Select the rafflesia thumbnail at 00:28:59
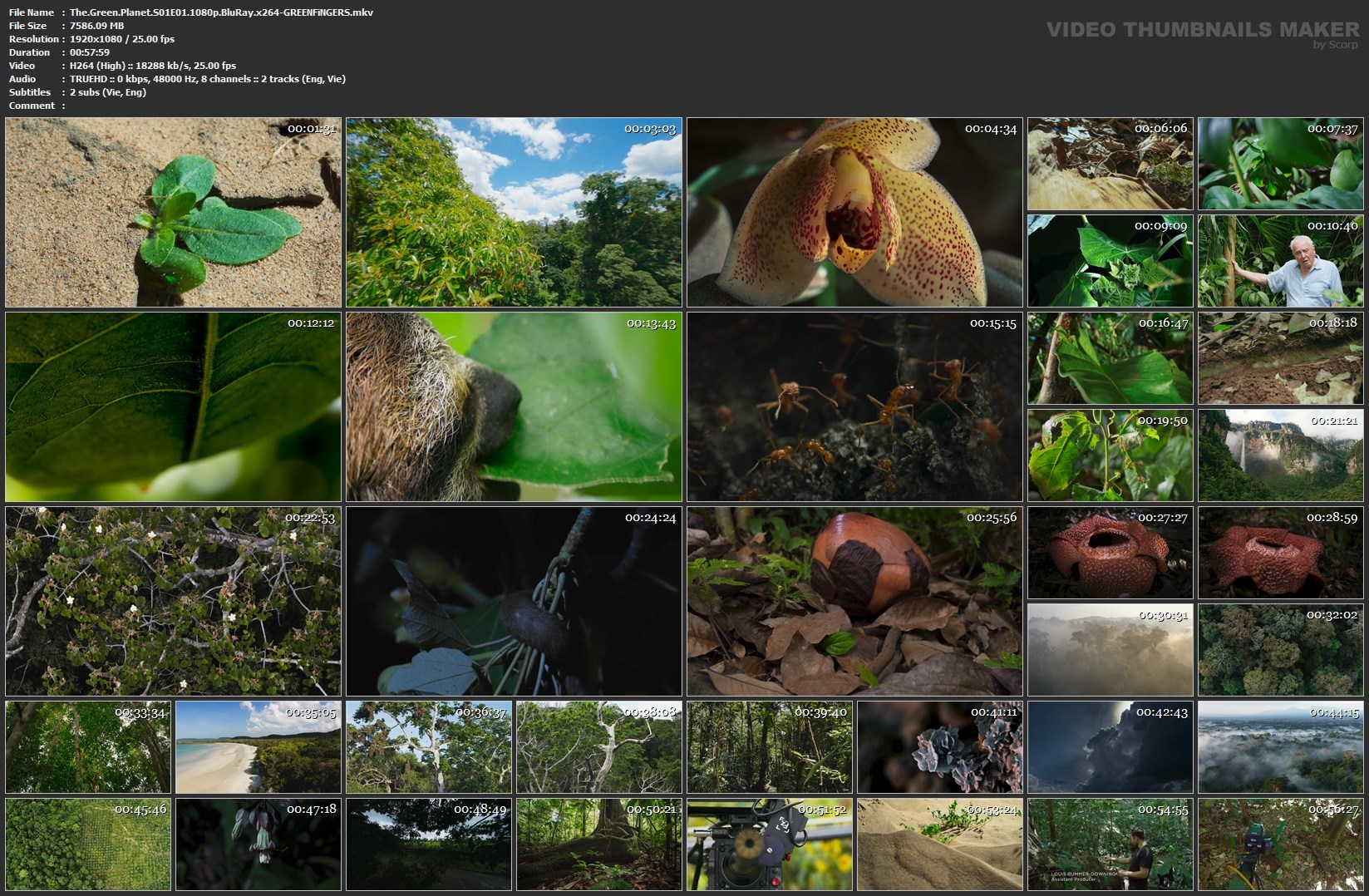Screen dimensions: 1369x896 (1281, 553)
